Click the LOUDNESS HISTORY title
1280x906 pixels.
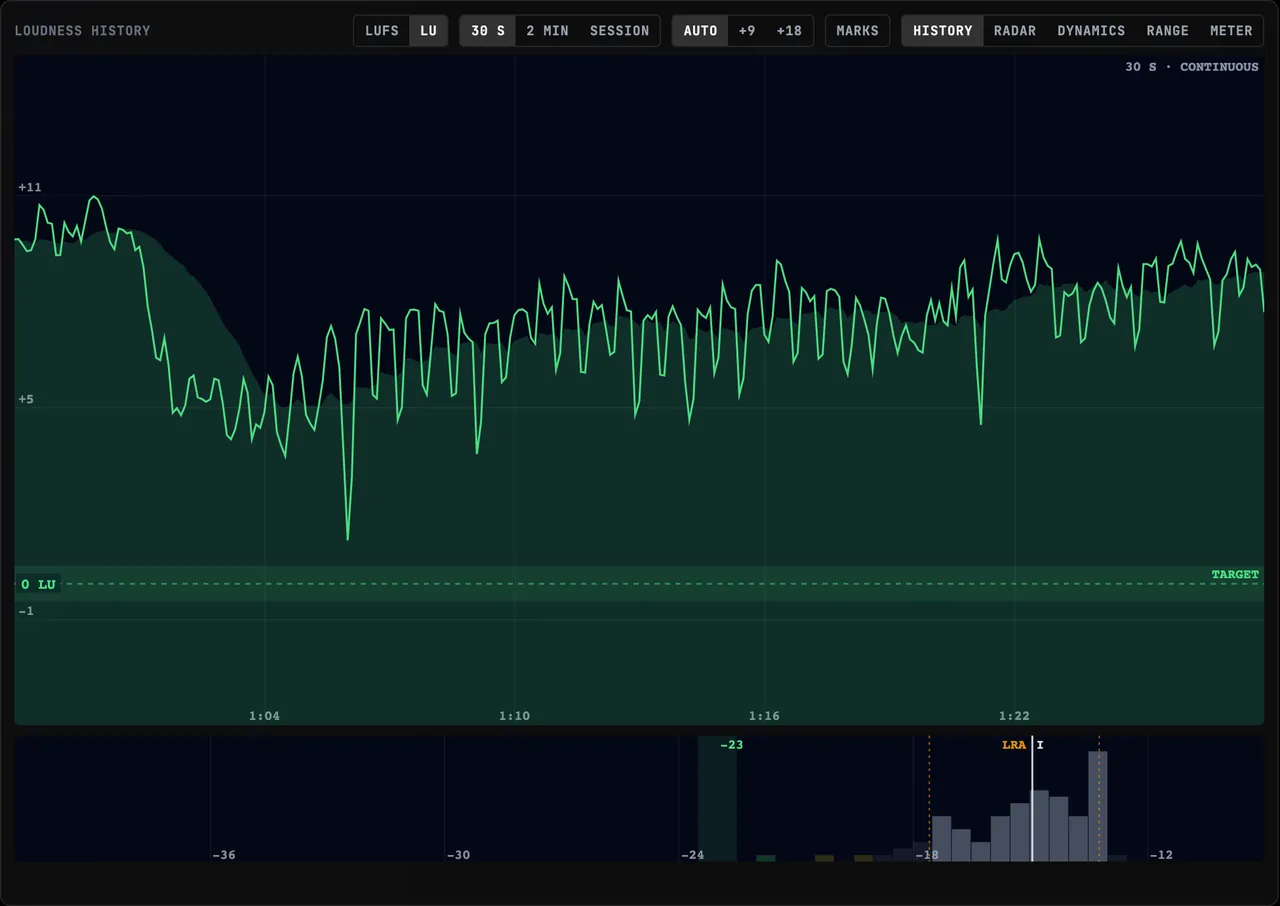[82, 31]
